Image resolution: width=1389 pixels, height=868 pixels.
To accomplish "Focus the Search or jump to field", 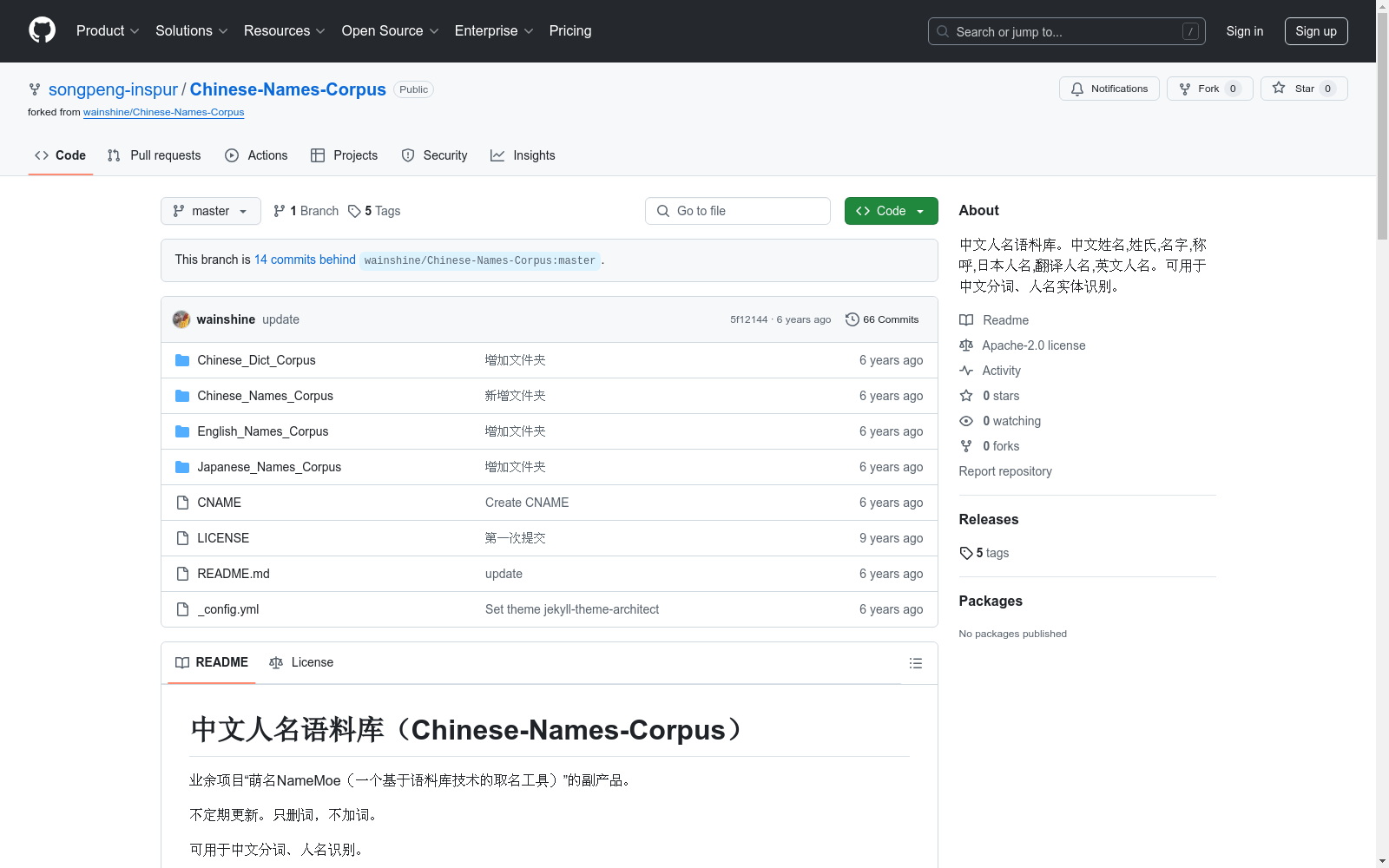I will (1067, 31).
